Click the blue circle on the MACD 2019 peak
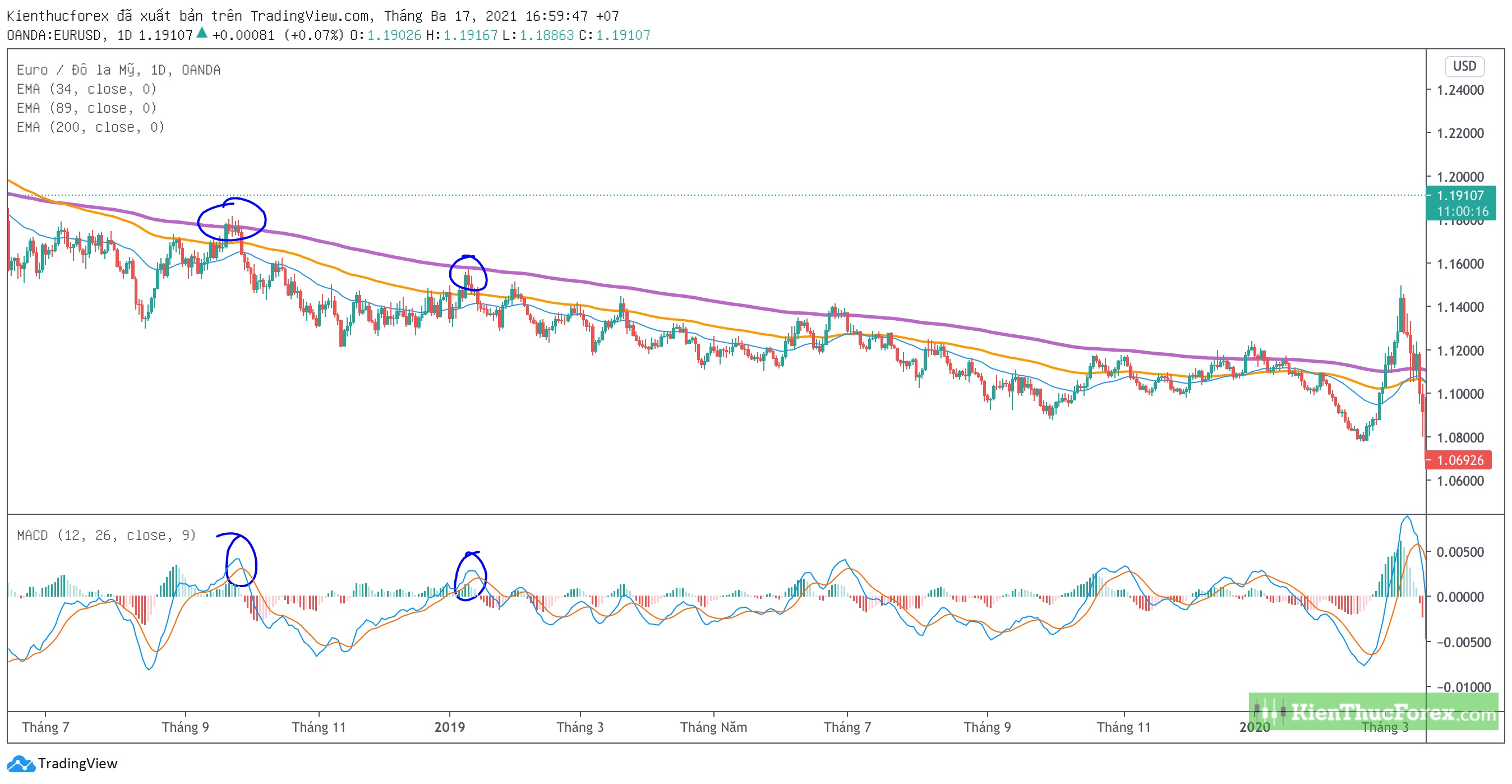The image size is (1512, 784). 470,577
